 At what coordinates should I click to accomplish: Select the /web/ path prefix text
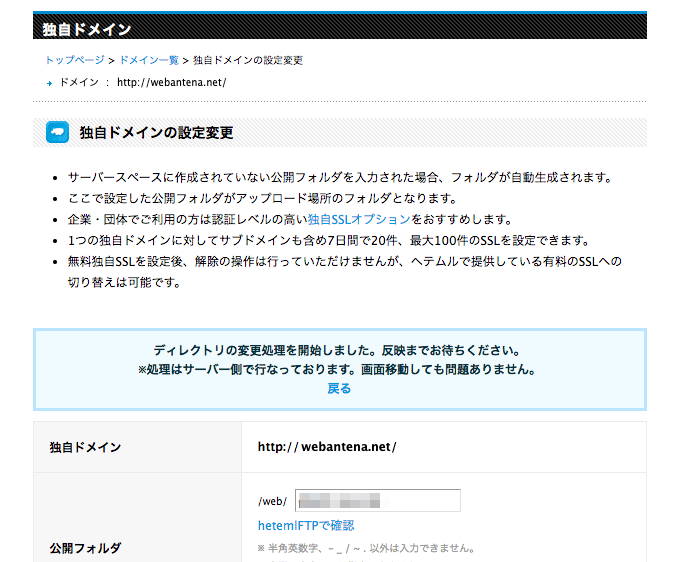click(272, 501)
